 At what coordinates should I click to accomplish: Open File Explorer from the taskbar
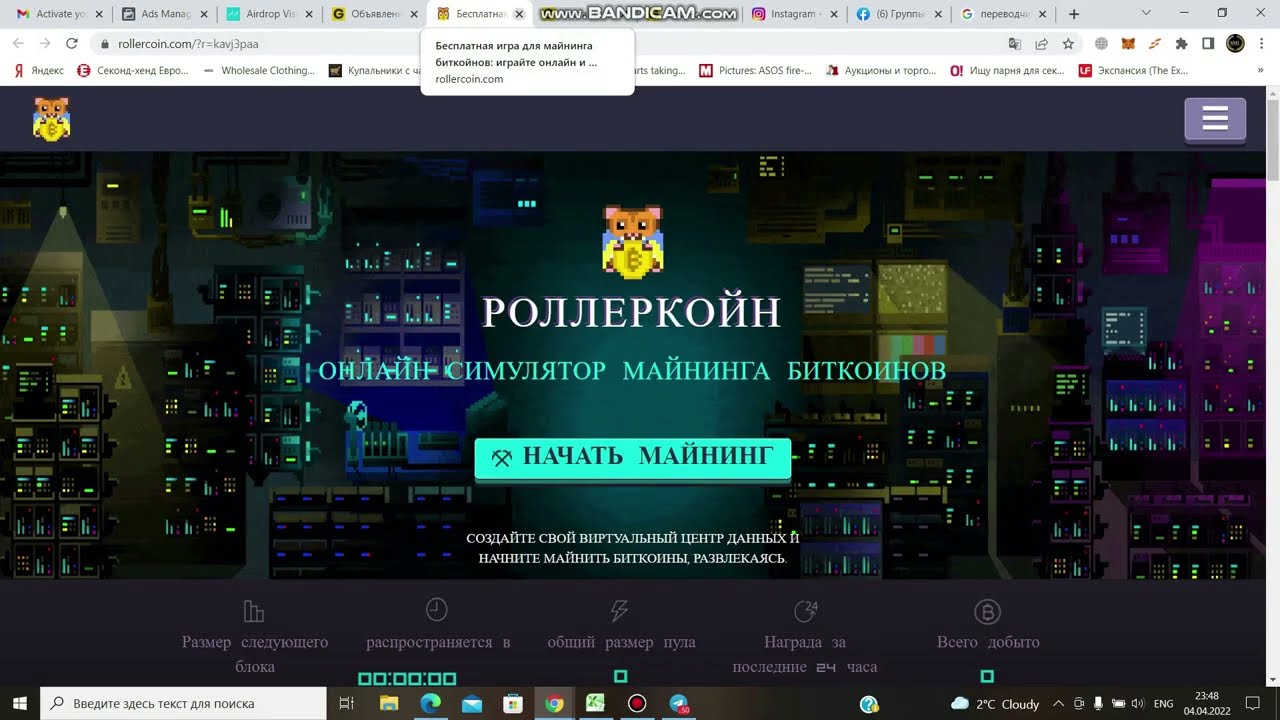(x=389, y=703)
